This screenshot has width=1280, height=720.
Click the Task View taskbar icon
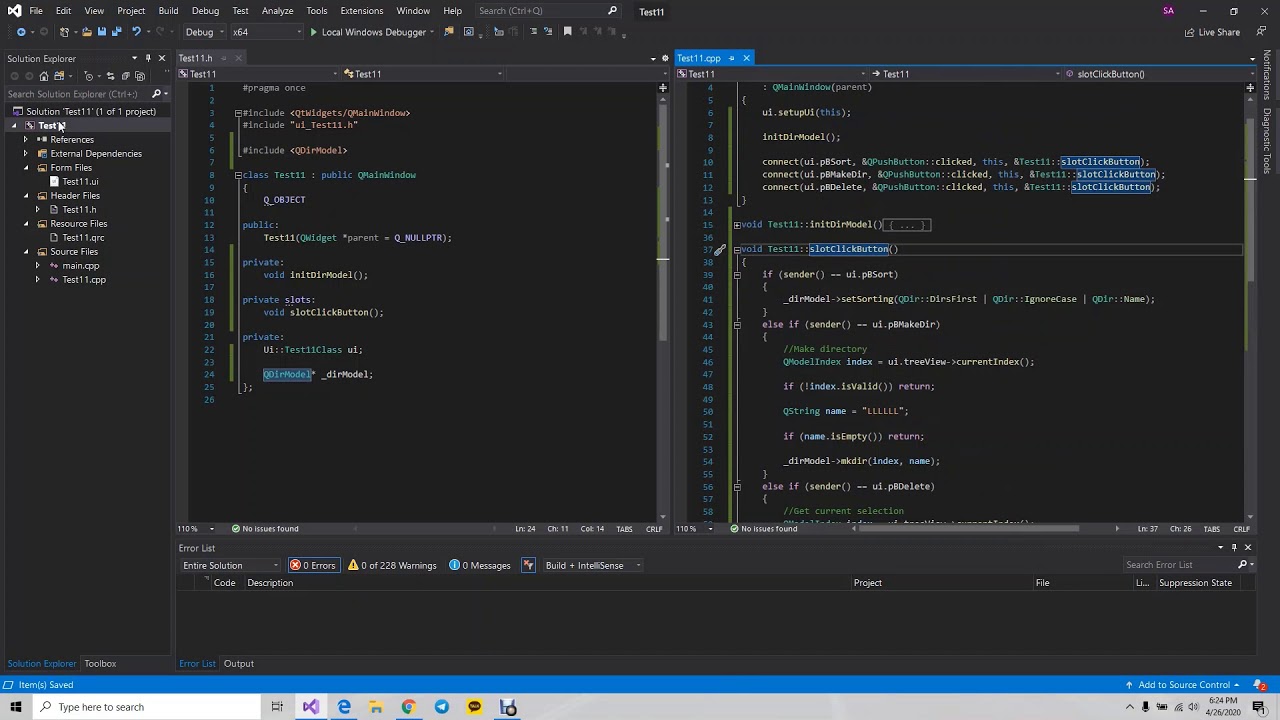pos(277,707)
